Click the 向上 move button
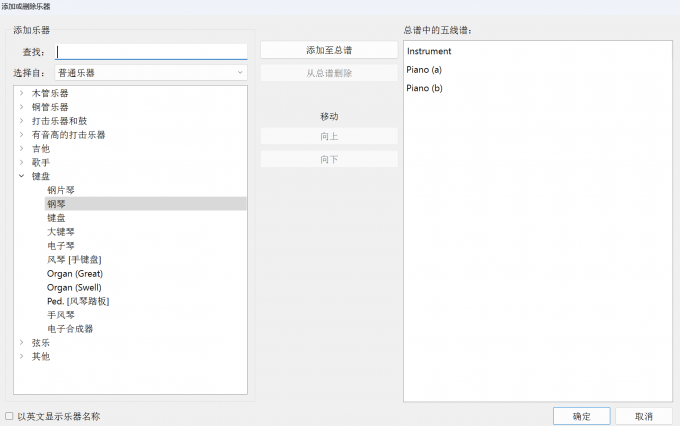Viewport: 680px width, 426px height. (x=329, y=136)
